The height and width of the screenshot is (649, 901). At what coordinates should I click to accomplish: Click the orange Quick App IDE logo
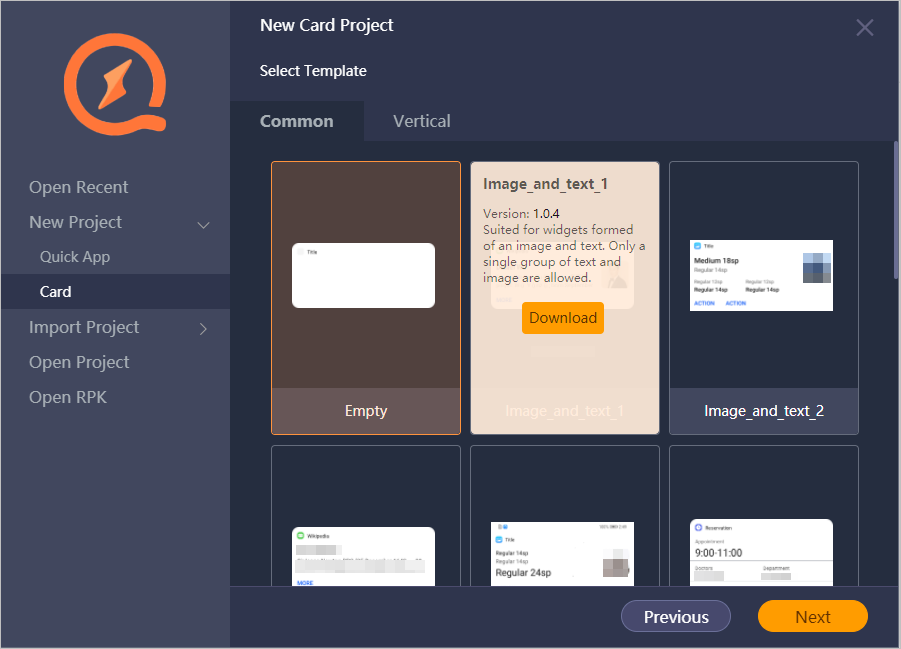[115, 85]
